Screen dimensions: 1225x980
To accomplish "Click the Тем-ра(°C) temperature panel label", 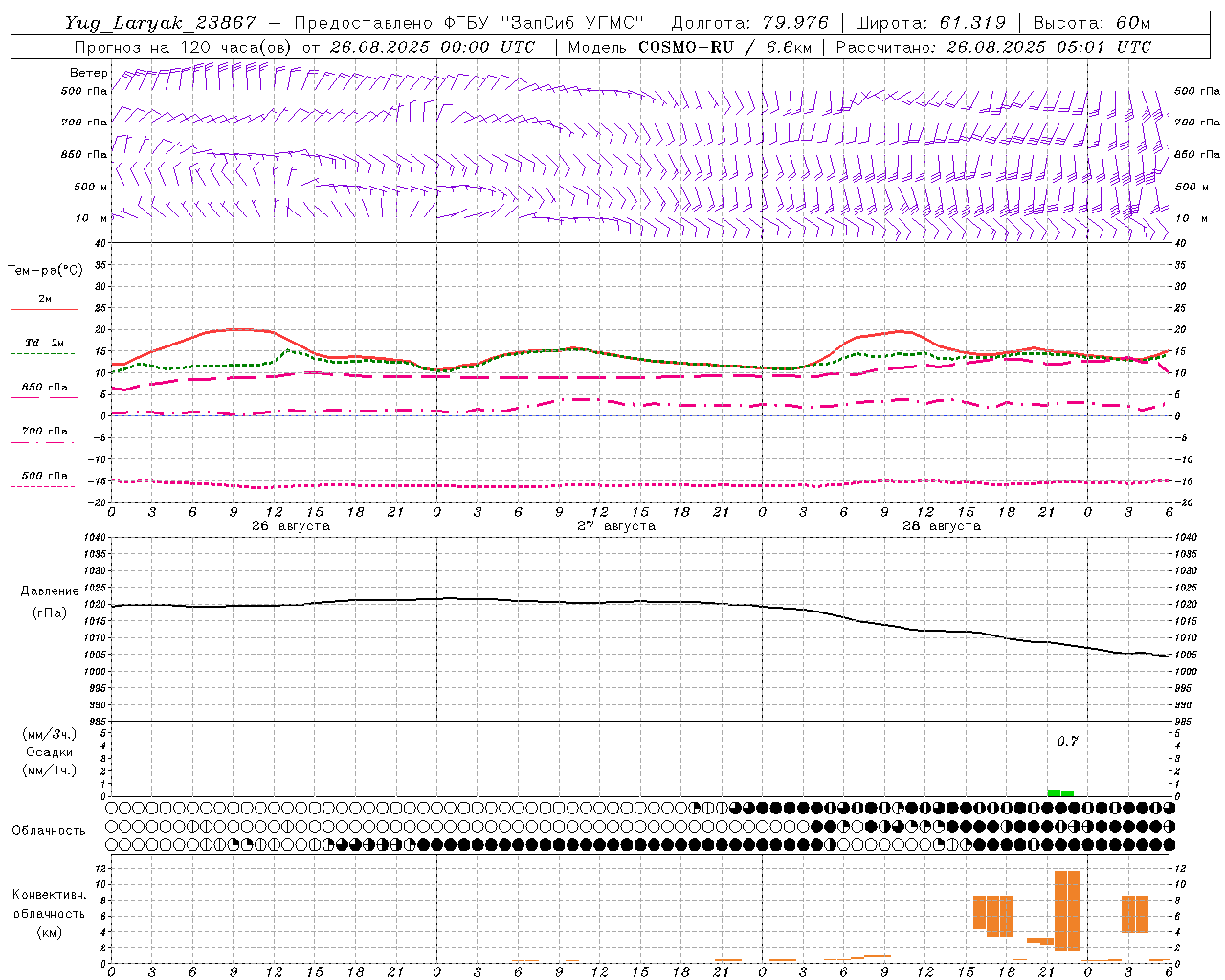I will (x=45, y=271).
